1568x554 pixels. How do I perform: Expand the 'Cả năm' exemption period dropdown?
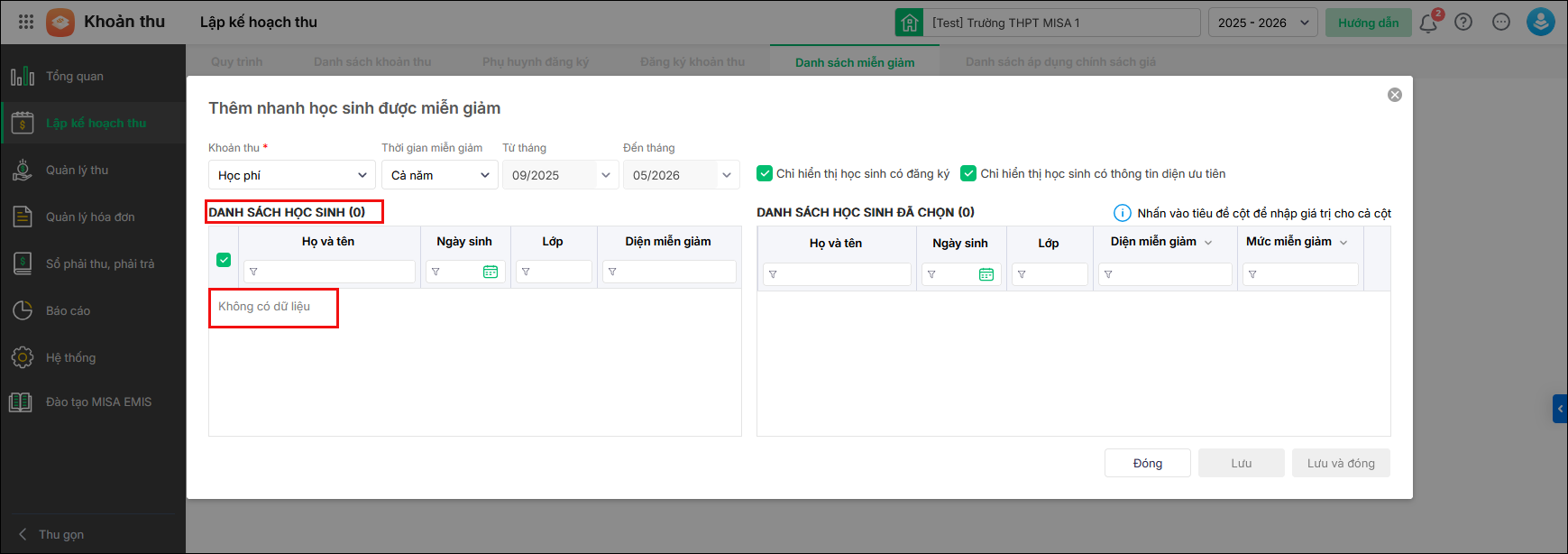pyautogui.click(x=440, y=175)
